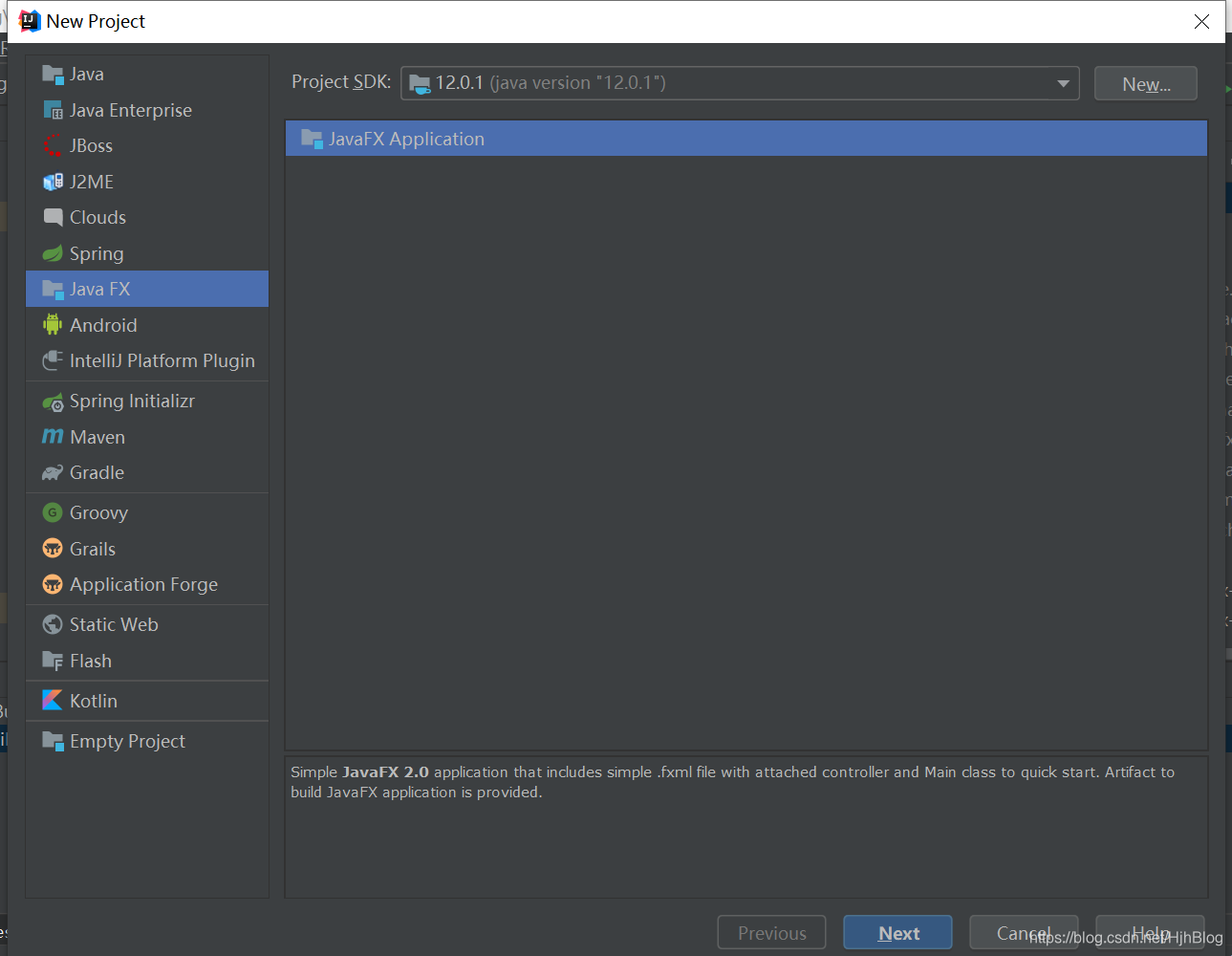Click the J2ME icon

click(x=53, y=182)
